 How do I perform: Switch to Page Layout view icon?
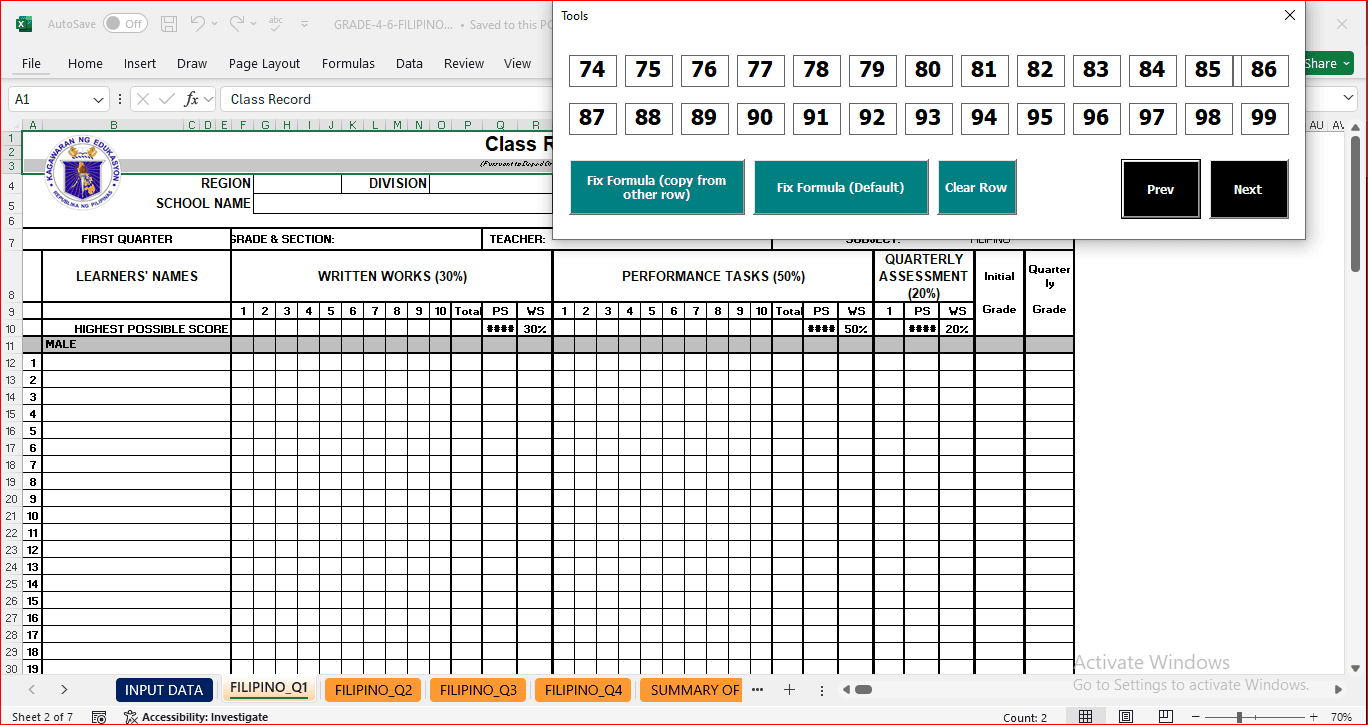click(1126, 717)
